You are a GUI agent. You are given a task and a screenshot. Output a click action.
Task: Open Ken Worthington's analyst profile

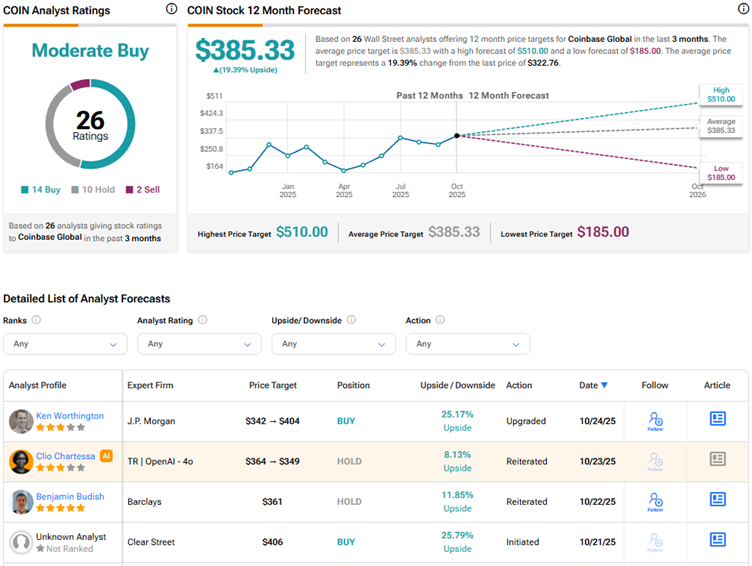point(70,416)
